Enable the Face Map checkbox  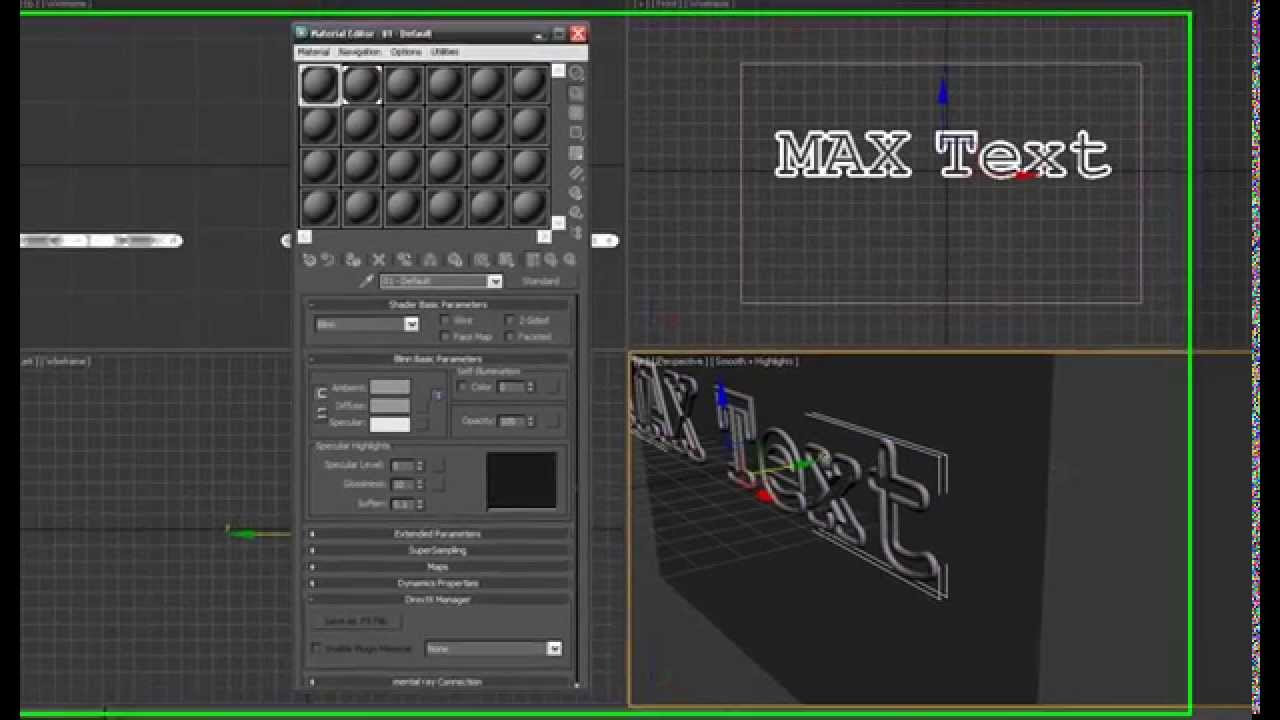(x=446, y=336)
